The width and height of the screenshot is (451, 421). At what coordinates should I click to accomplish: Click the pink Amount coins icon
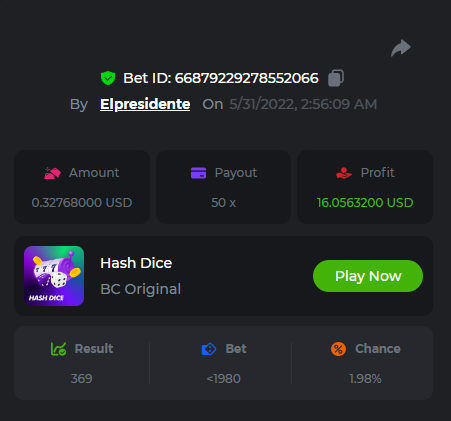[52, 173]
